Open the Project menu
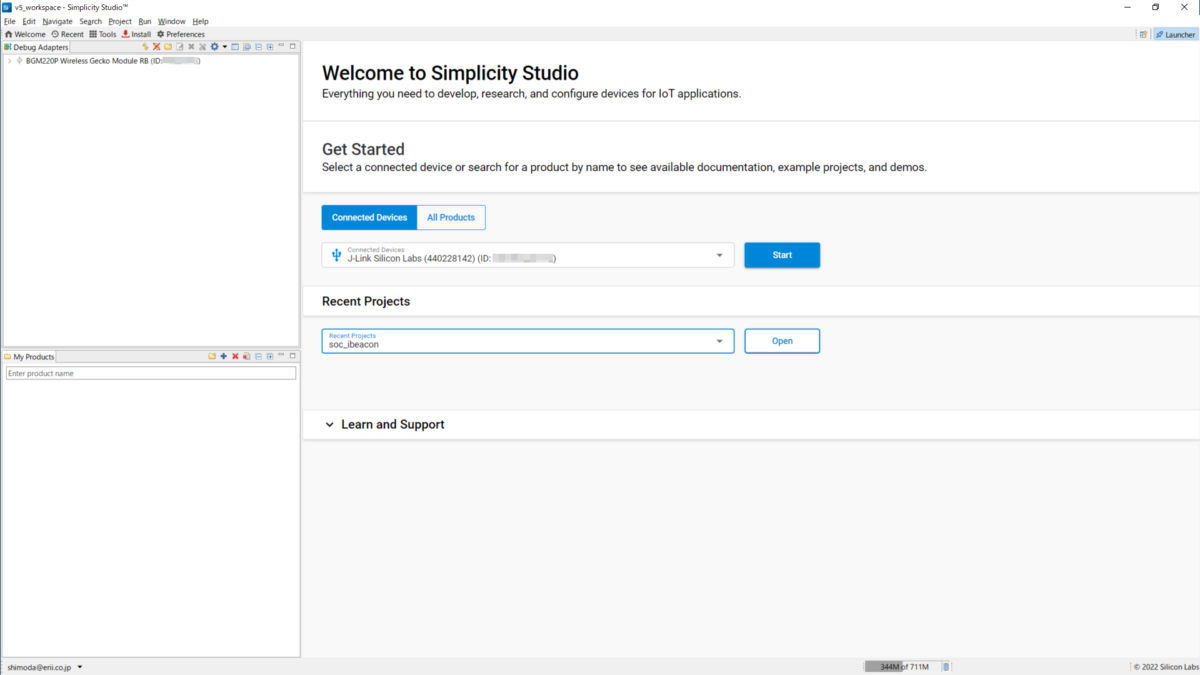1200x675 pixels. [120, 21]
